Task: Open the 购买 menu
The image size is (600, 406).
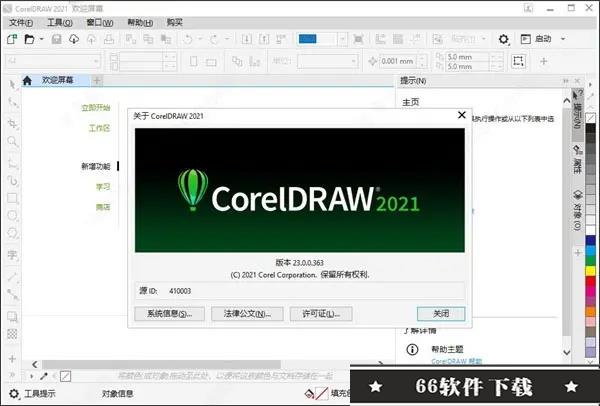Action: click(174, 23)
